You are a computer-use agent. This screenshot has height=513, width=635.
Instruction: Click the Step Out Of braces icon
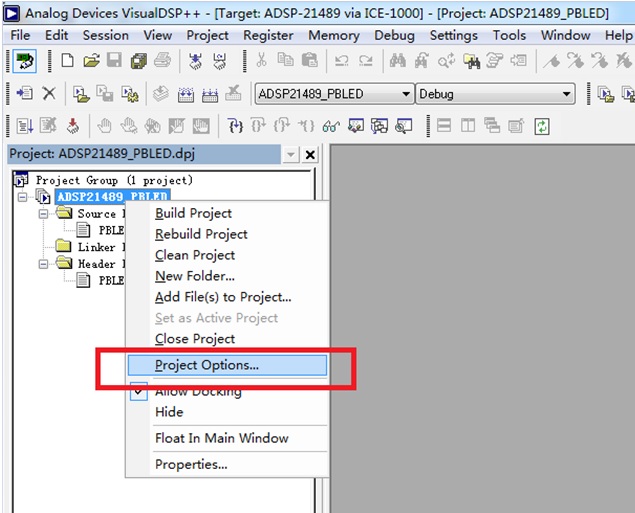(x=282, y=126)
